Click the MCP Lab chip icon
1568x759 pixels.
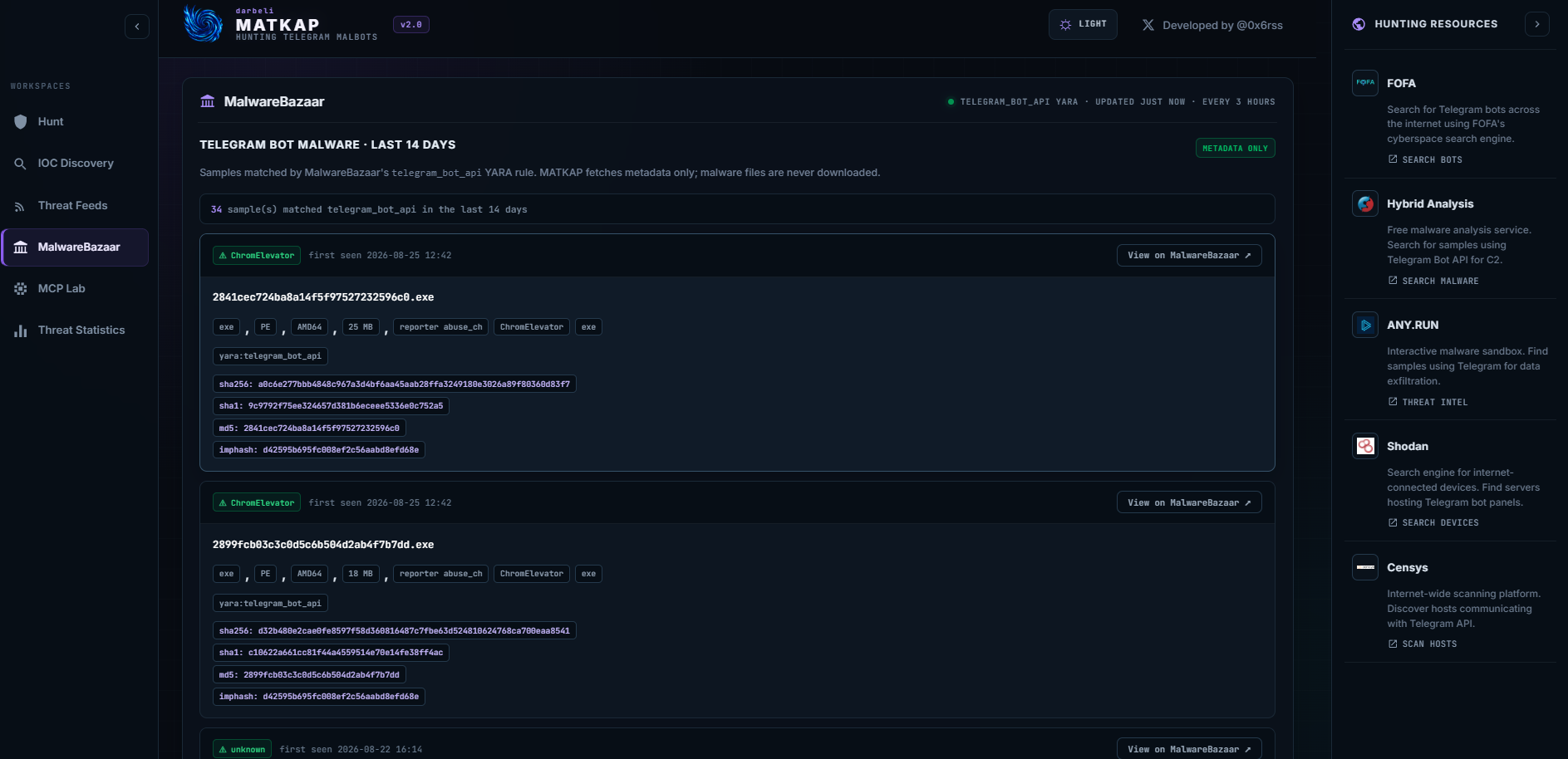[21, 289]
